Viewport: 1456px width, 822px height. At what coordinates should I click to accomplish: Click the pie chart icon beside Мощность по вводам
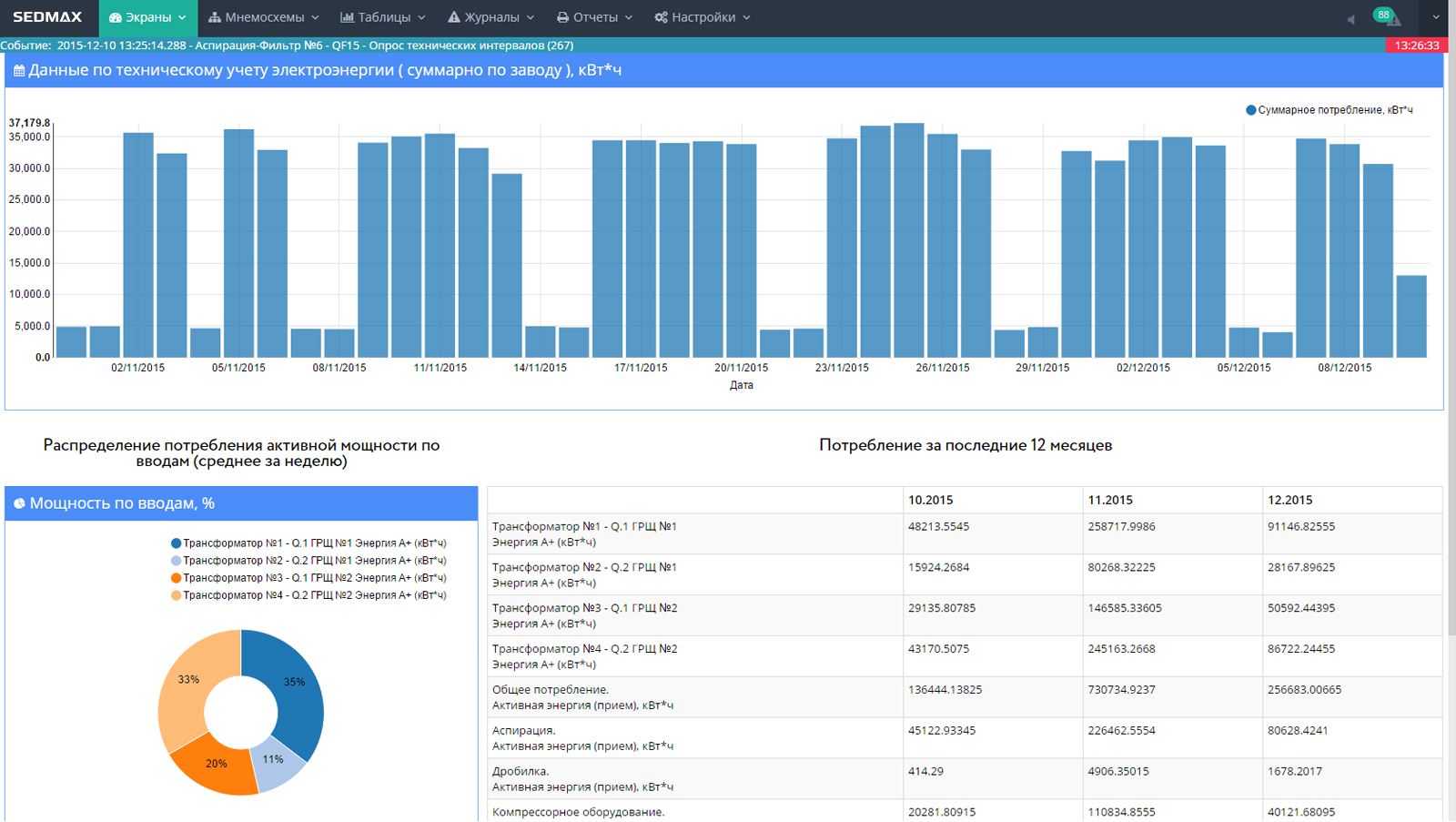point(19,503)
